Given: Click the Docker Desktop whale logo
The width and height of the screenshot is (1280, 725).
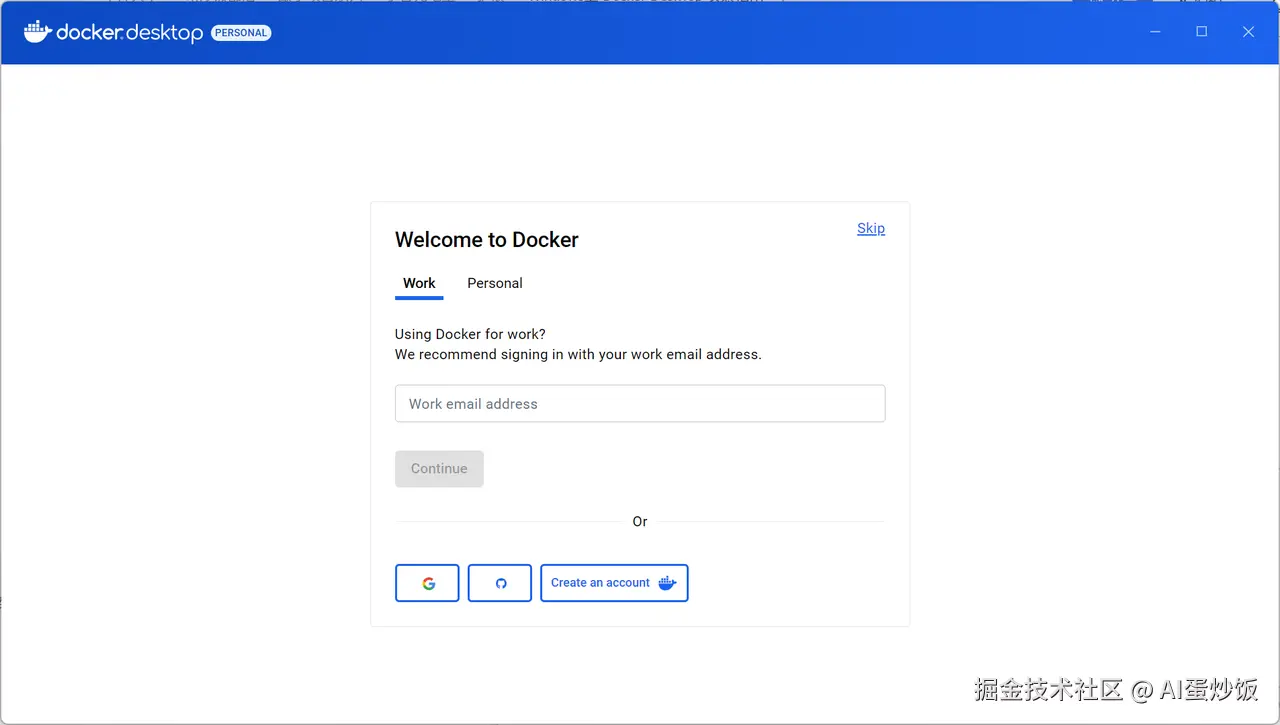Looking at the screenshot, I should point(38,32).
